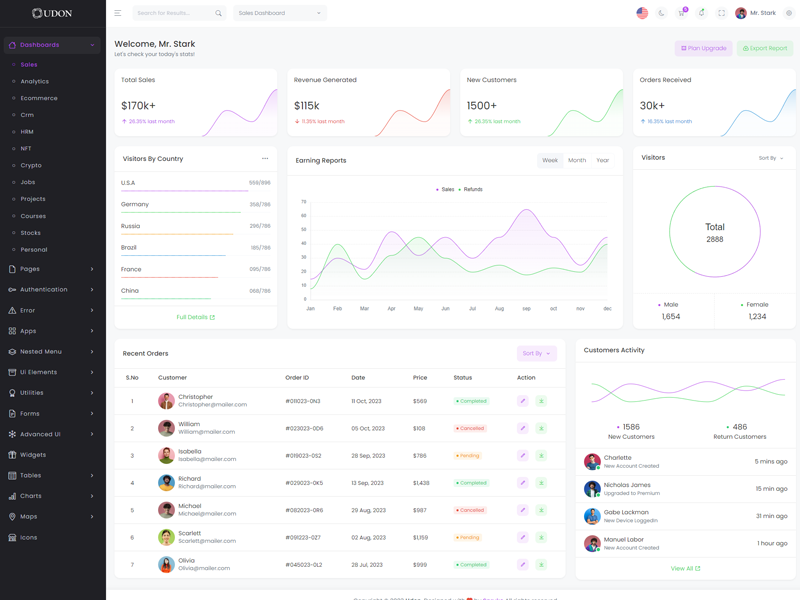
Task: Click the notification bell icon
Action: point(701,13)
